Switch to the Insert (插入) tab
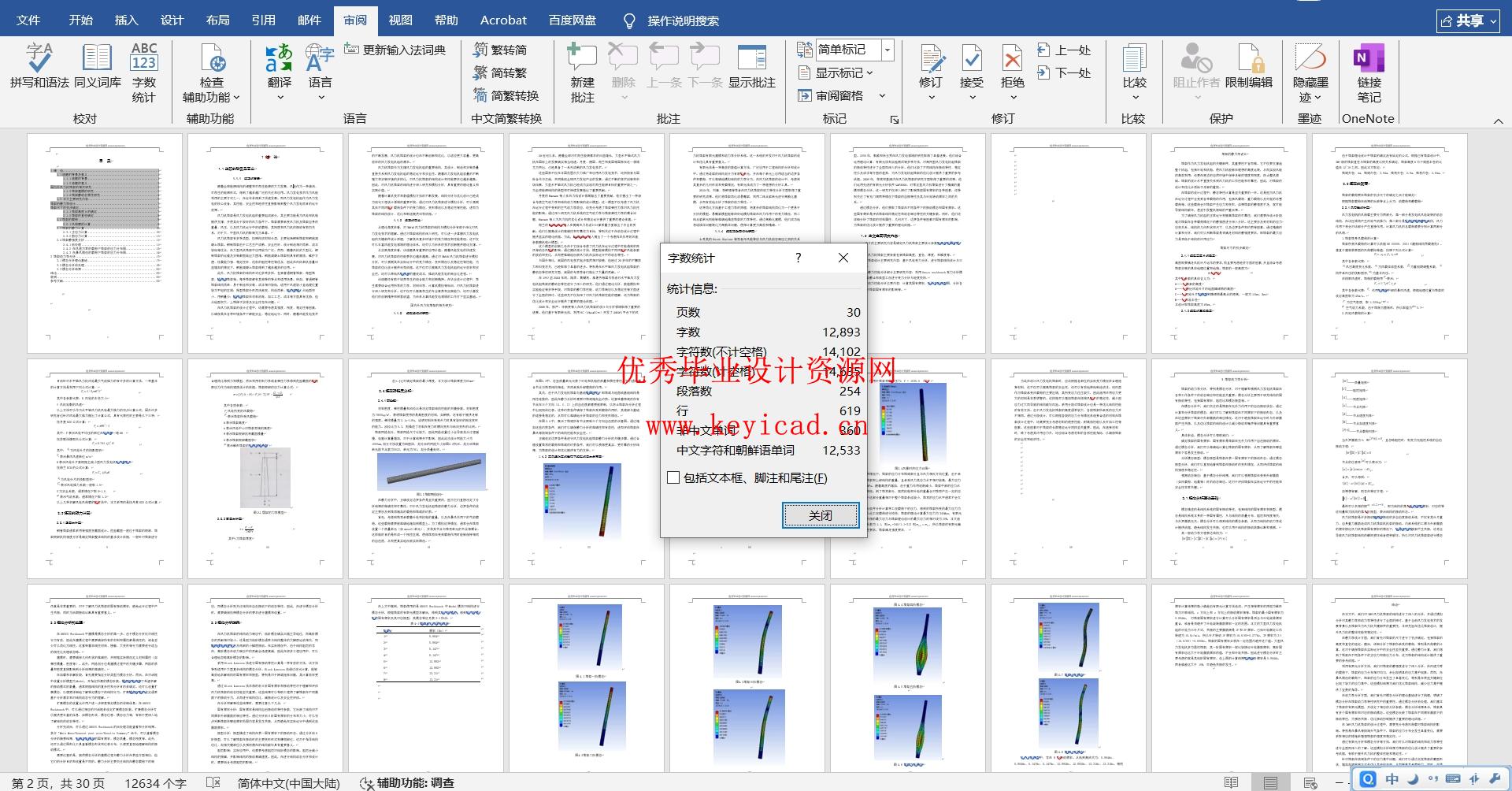Image resolution: width=1512 pixels, height=791 pixels. tap(126, 20)
